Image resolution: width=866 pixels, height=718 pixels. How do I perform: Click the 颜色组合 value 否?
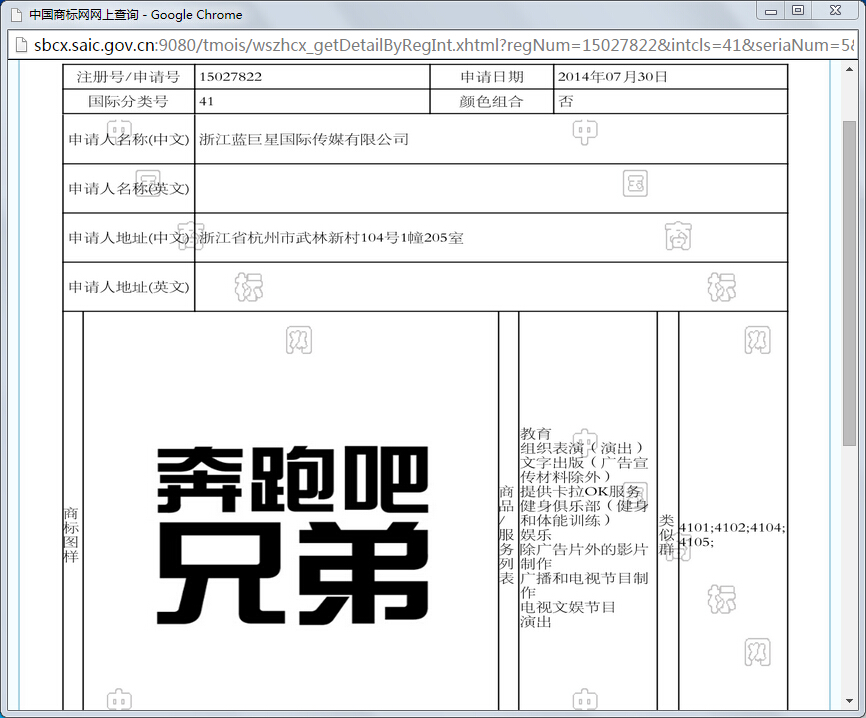[566, 102]
